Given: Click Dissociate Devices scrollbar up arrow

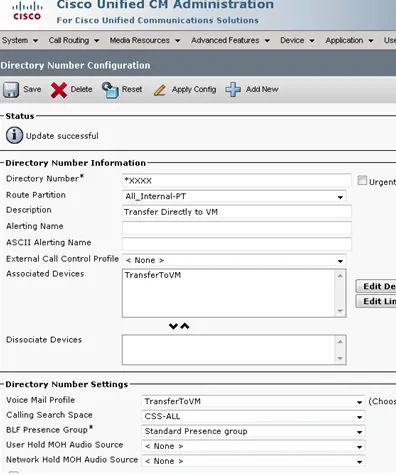Looking at the screenshot, I should click(x=340, y=342).
